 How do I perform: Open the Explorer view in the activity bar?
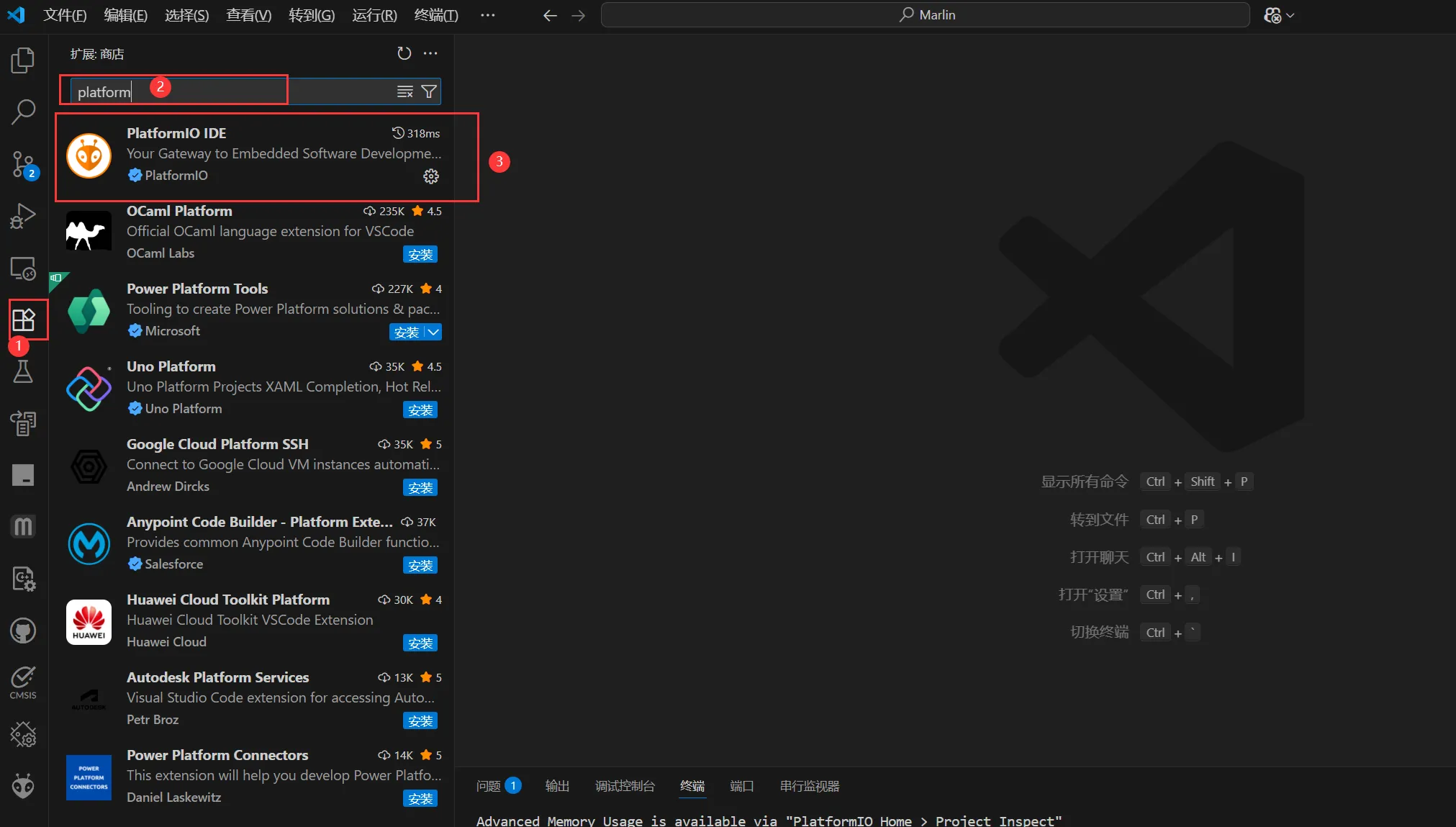(x=23, y=60)
